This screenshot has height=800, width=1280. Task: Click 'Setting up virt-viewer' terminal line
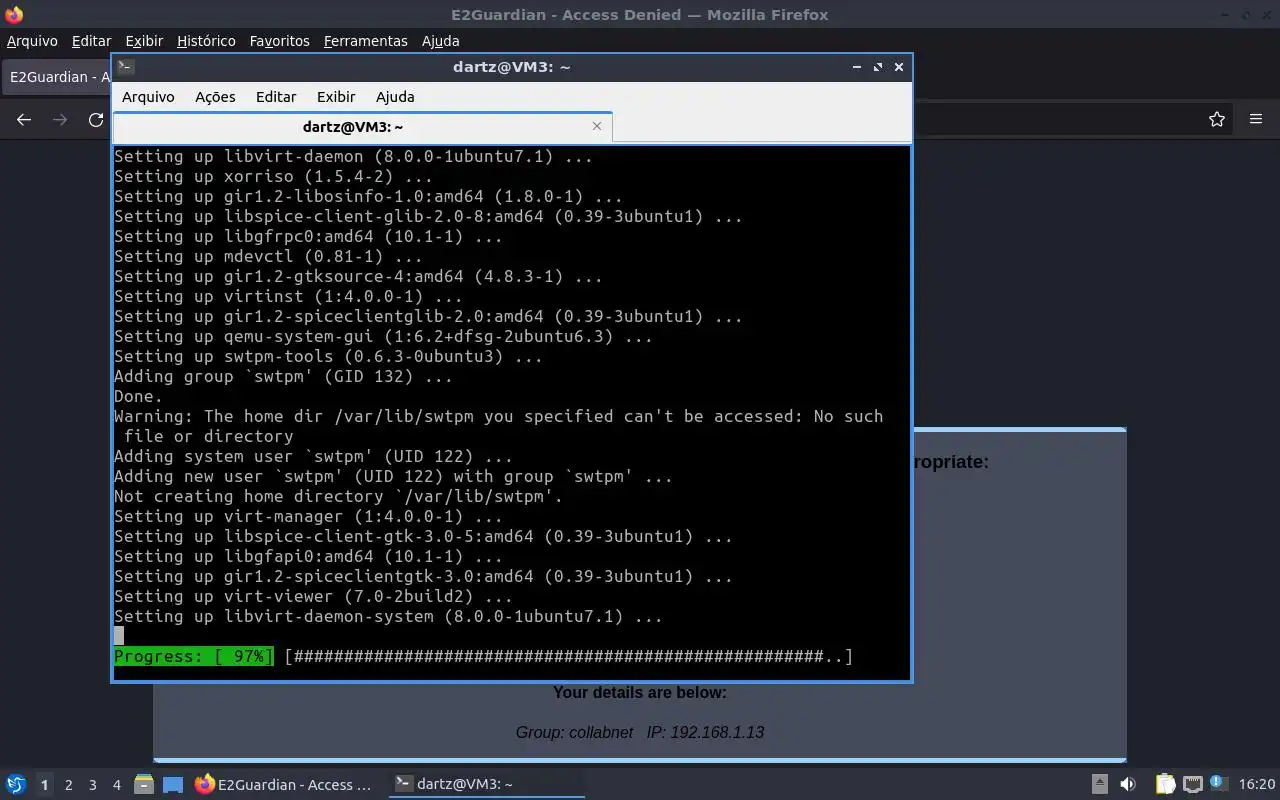coord(313,597)
